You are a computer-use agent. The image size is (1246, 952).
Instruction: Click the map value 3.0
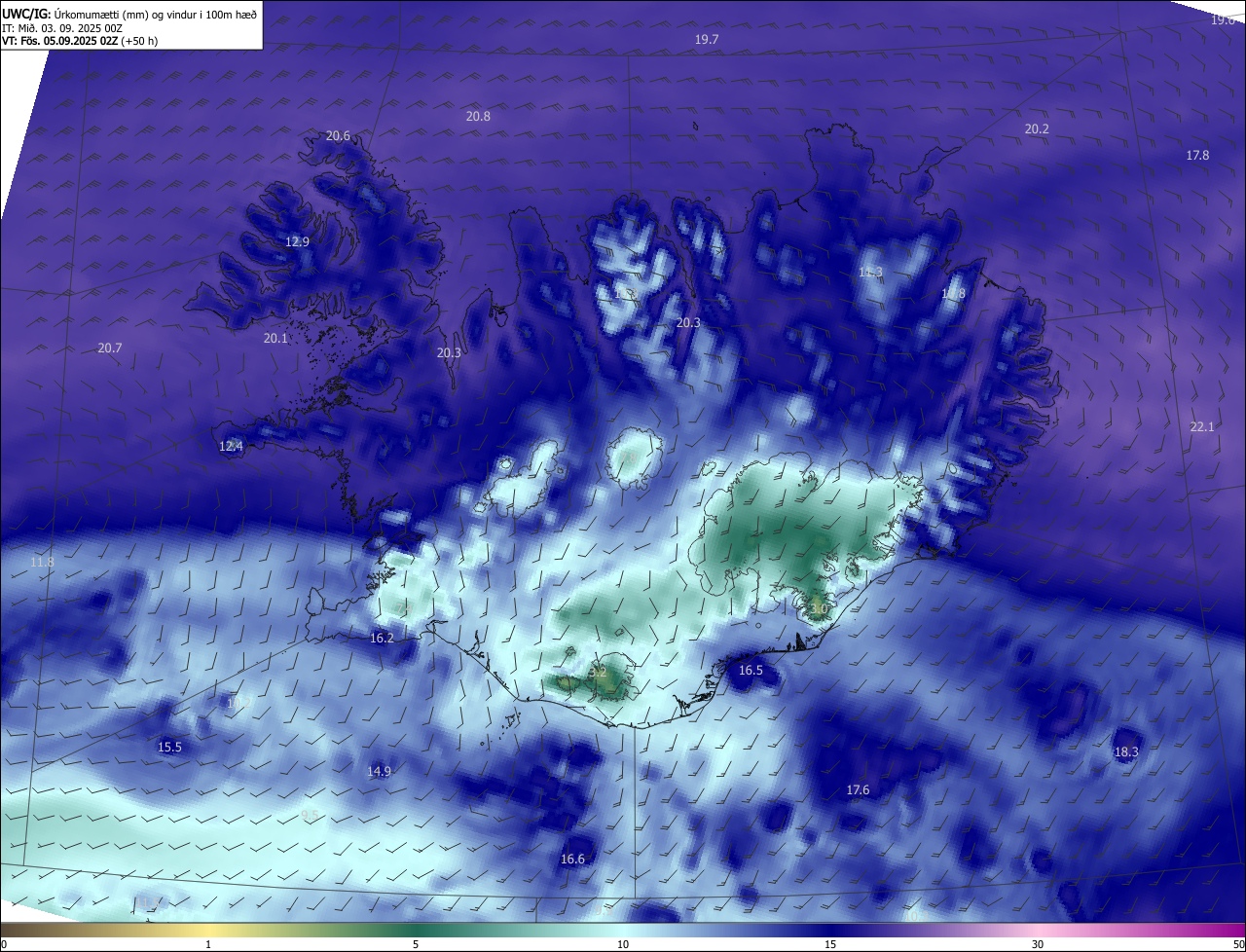pyautogui.click(x=819, y=609)
